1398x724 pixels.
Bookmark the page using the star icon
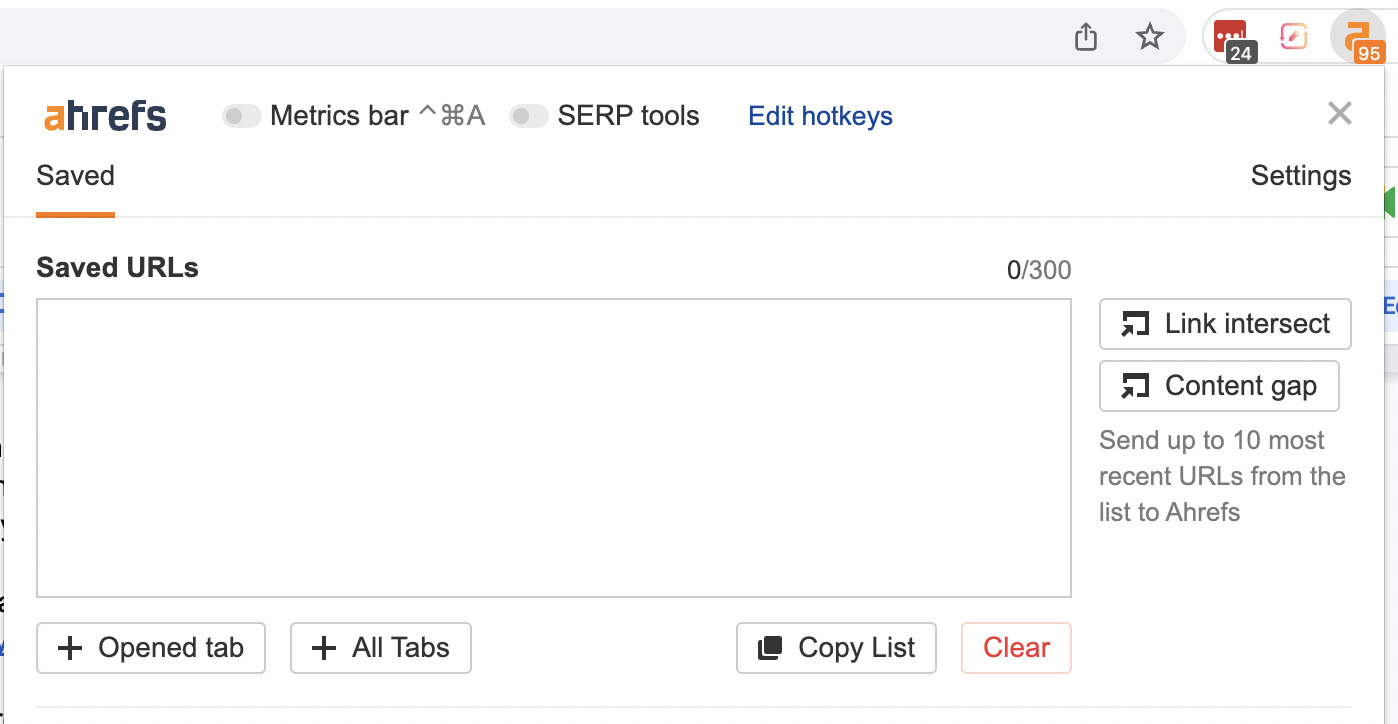[x=1149, y=35]
